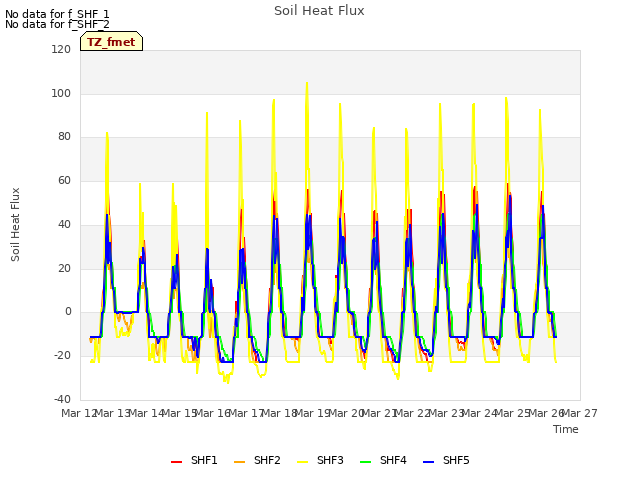Toggle the SHF1 legend entry
Image resolution: width=640 pixels, height=480 pixels.
click(x=194, y=460)
